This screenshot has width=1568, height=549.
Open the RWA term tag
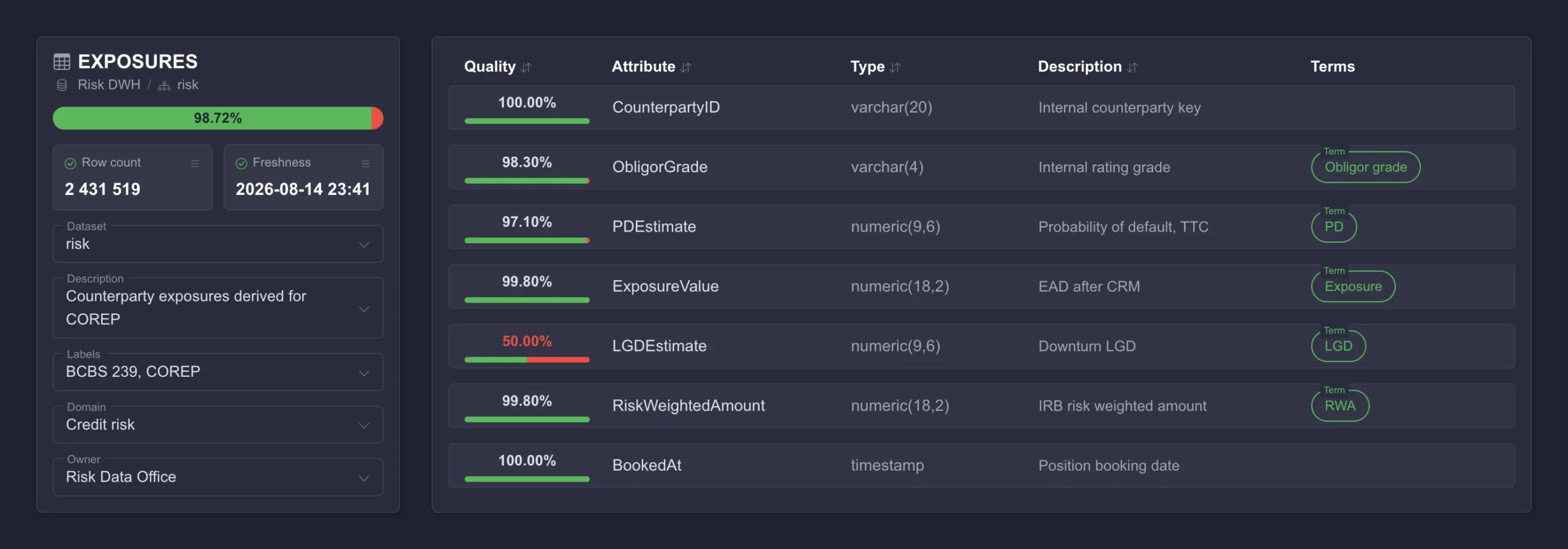click(1340, 406)
